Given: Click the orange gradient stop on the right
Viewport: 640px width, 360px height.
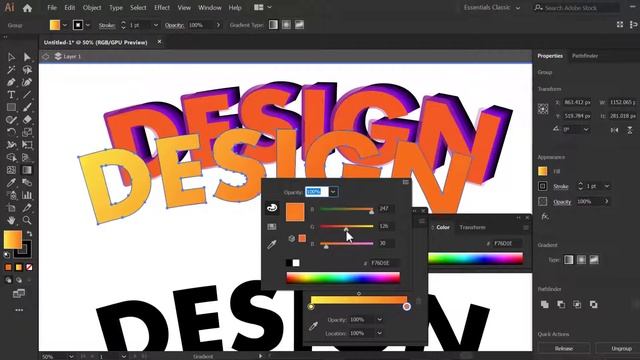Looking at the screenshot, I should coord(407,307).
